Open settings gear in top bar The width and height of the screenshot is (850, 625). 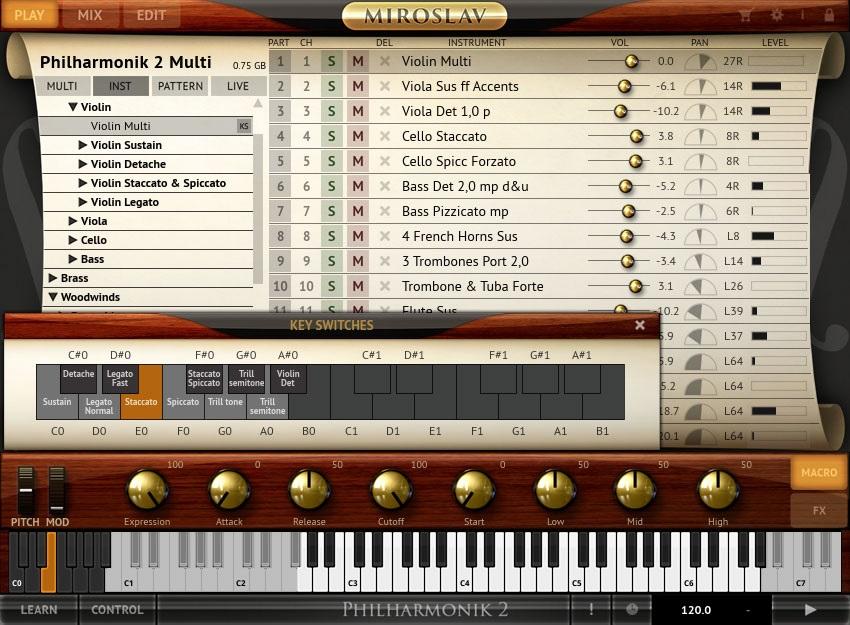click(777, 15)
